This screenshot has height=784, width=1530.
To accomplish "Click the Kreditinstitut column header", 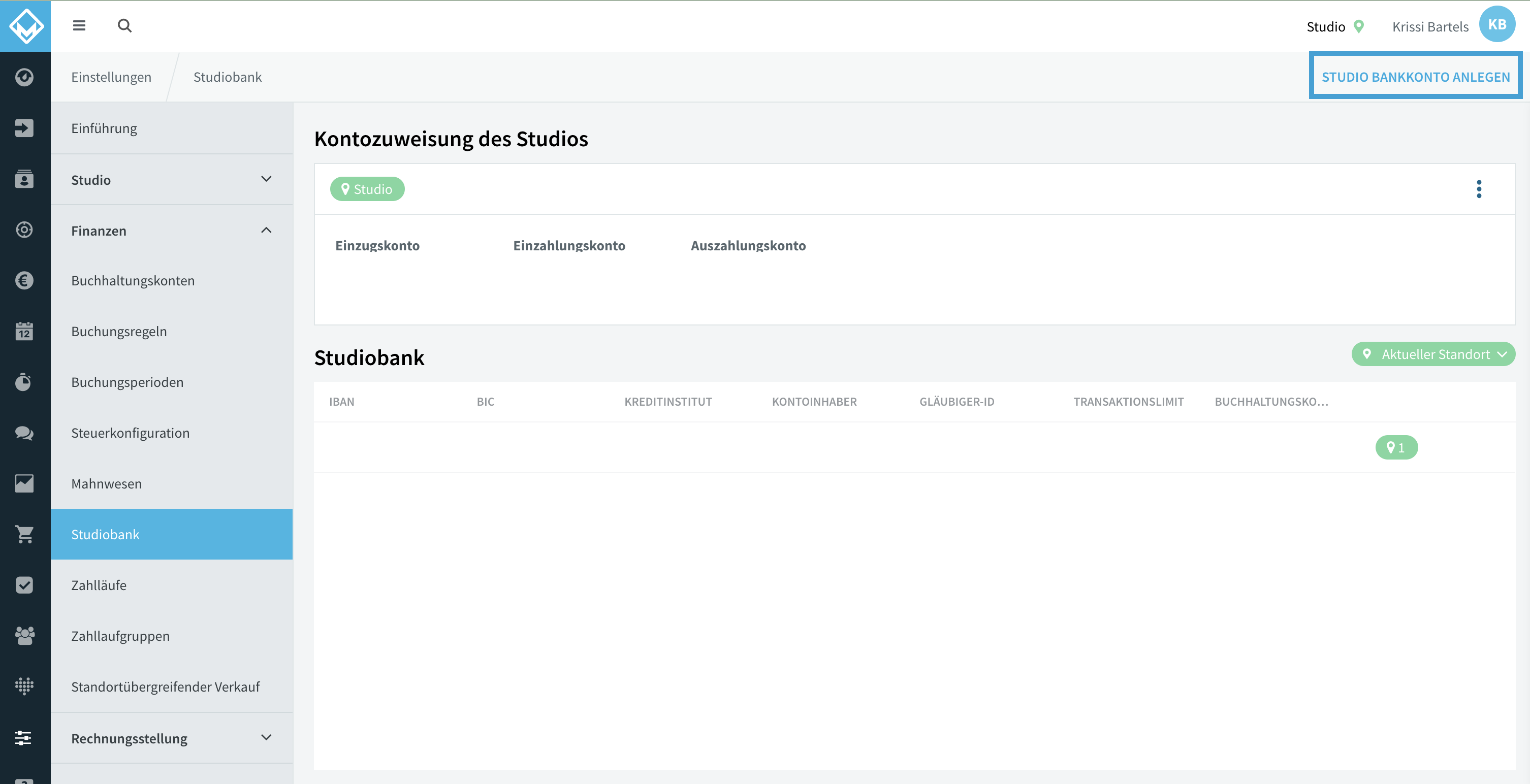I will click(668, 402).
